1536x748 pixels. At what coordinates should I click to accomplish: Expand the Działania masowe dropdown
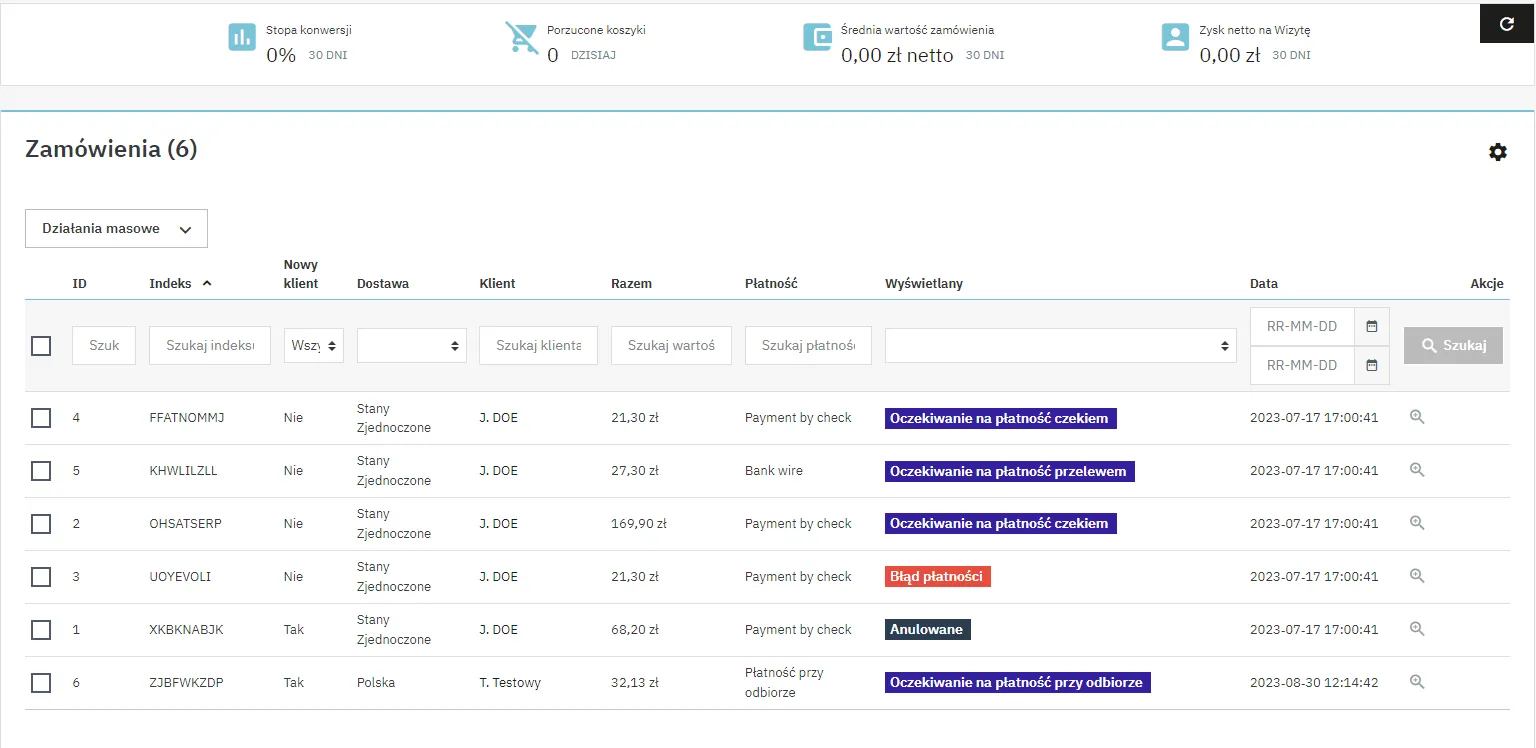[x=116, y=229]
